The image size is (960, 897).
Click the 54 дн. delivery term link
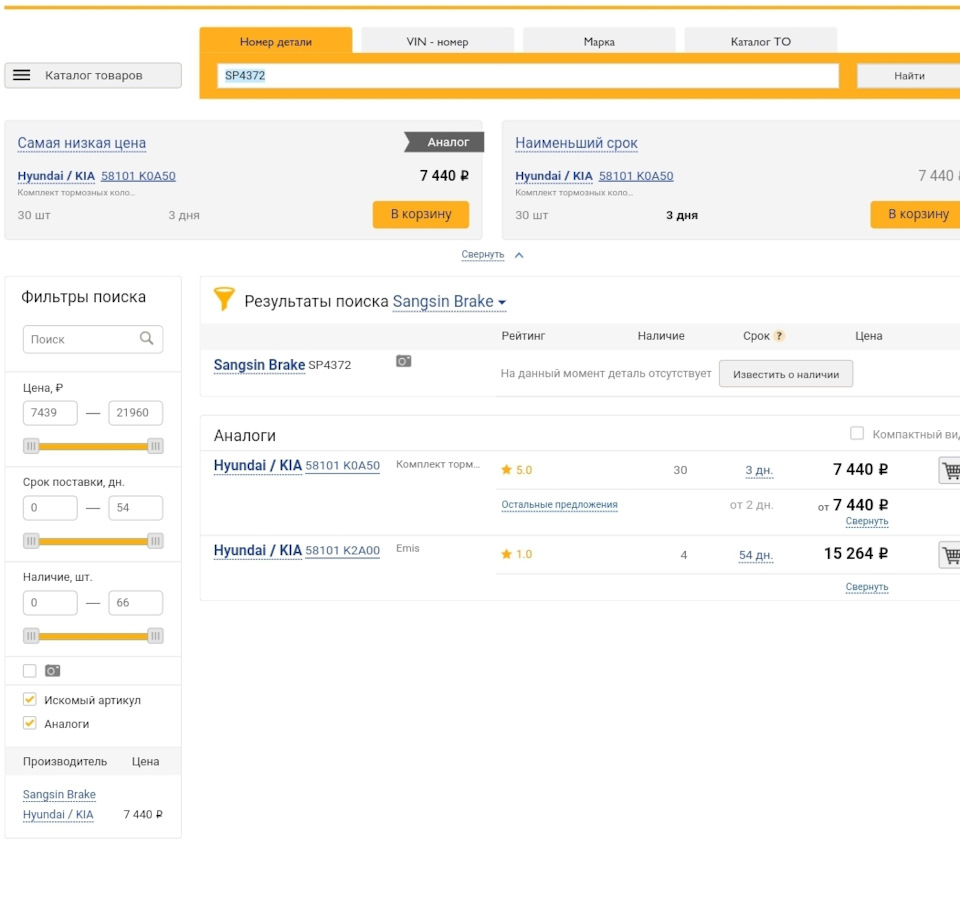756,555
